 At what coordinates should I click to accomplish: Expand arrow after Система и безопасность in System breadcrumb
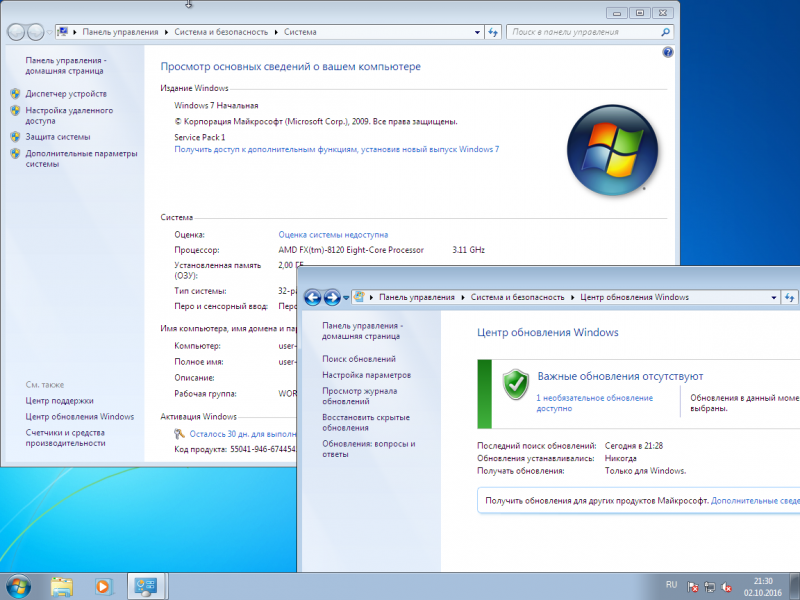pos(276,32)
